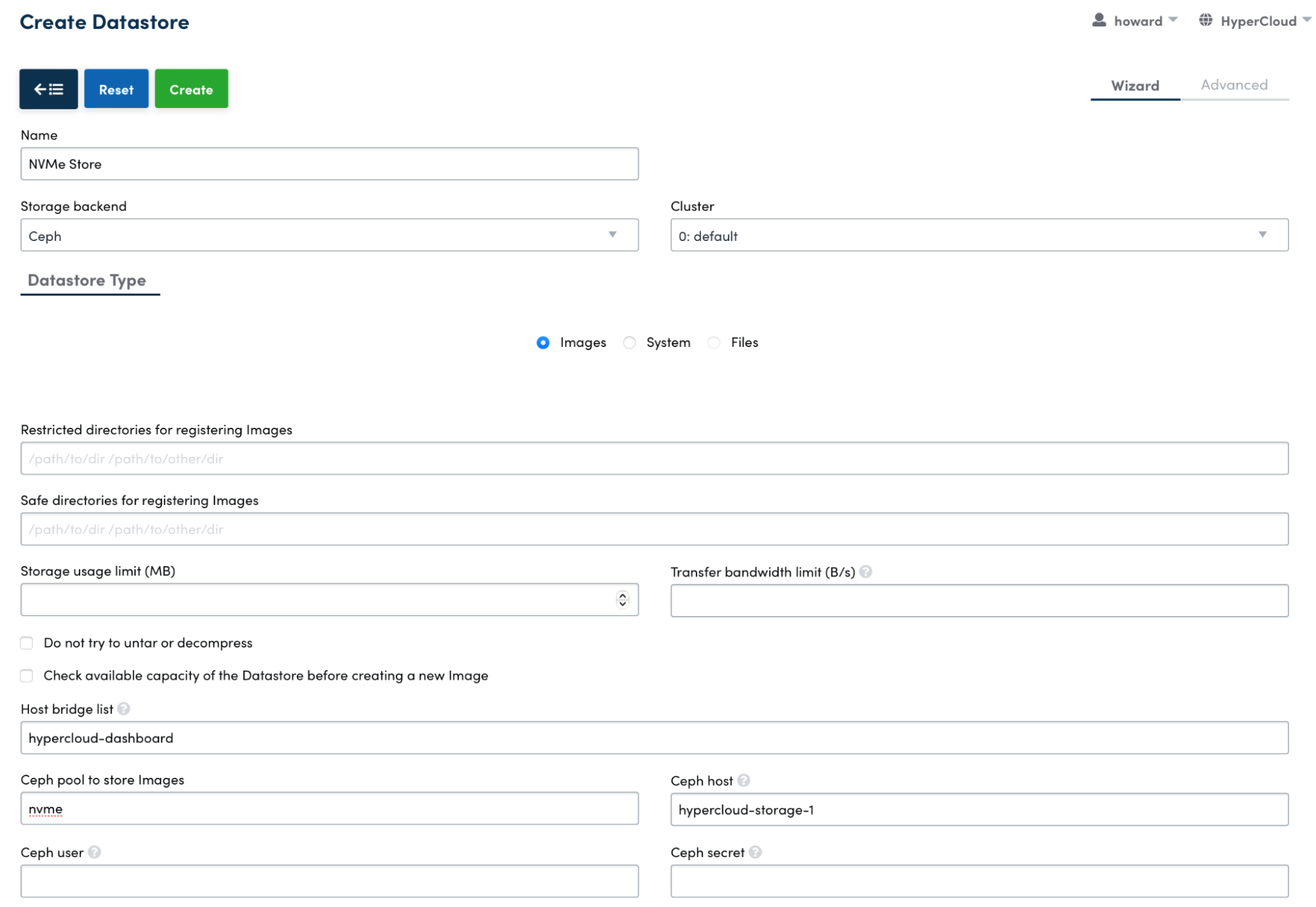Image resolution: width=1316 pixels, height=907 pixels.
Task: Click the help icon beside Ceph secret
Action: [756, 852]
